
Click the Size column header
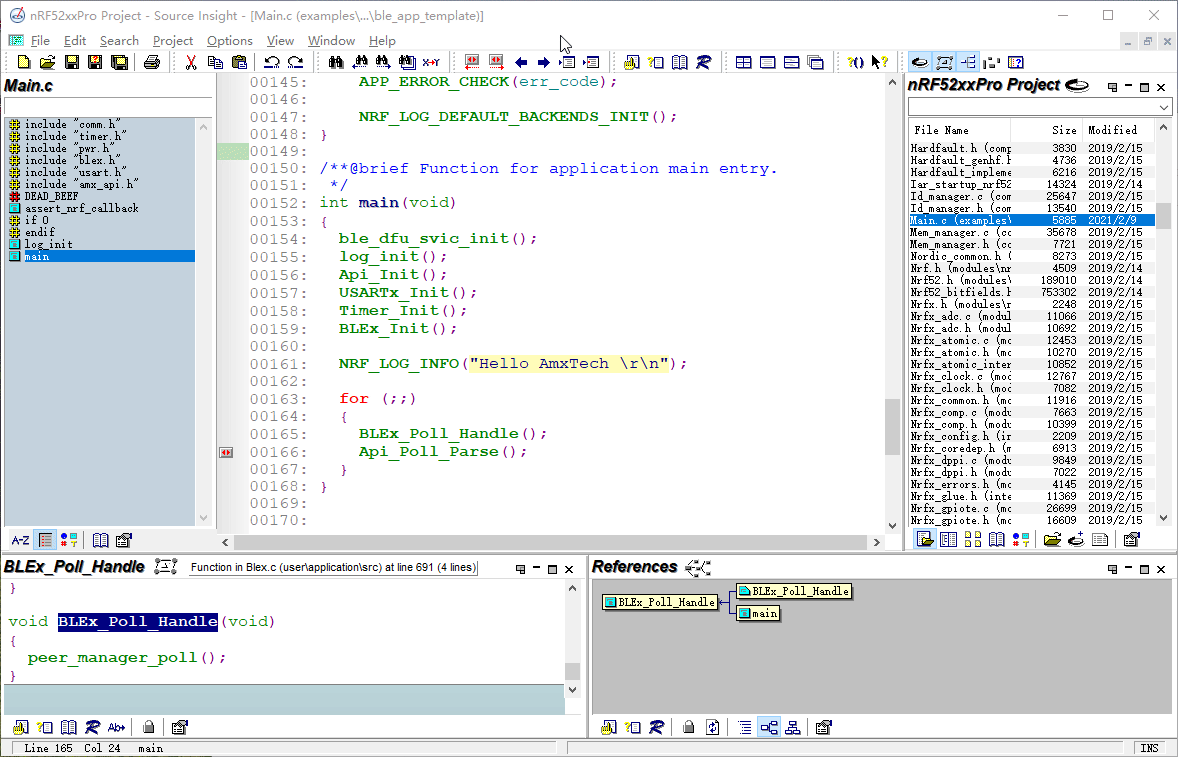[1047, 130]
